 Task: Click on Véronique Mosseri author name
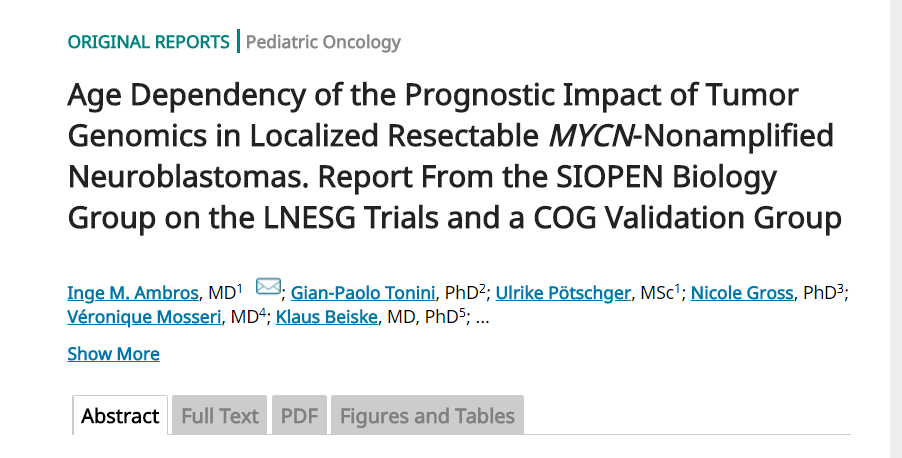coord(145,319)
